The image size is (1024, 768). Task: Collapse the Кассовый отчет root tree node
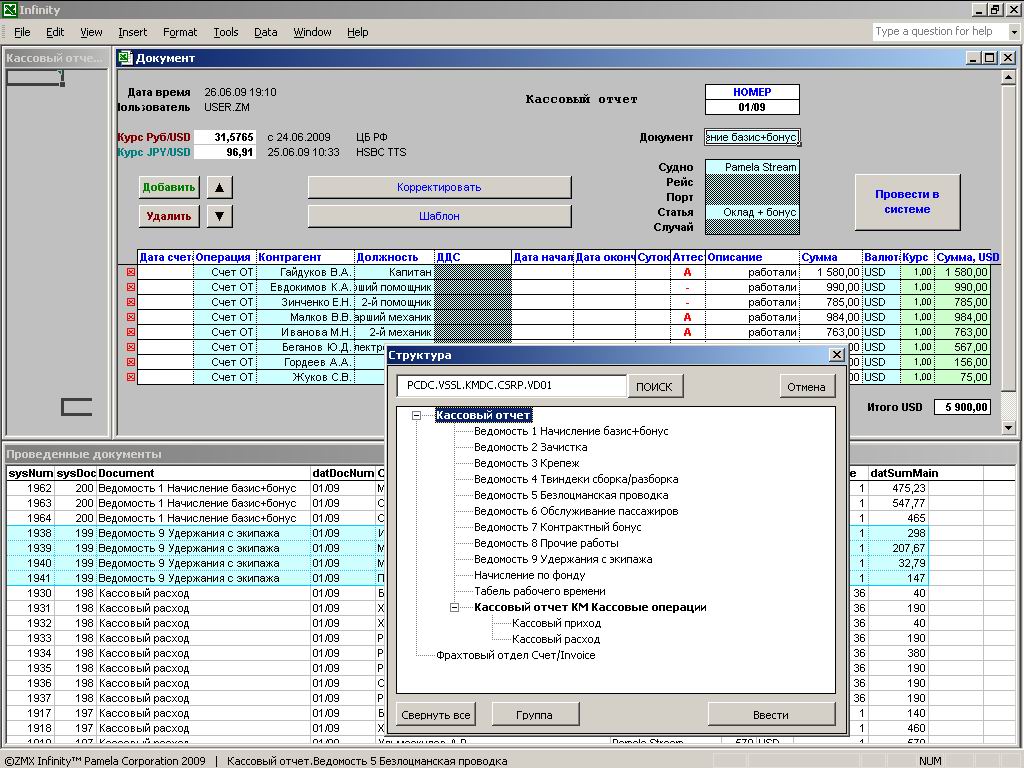tap(416, 415)
